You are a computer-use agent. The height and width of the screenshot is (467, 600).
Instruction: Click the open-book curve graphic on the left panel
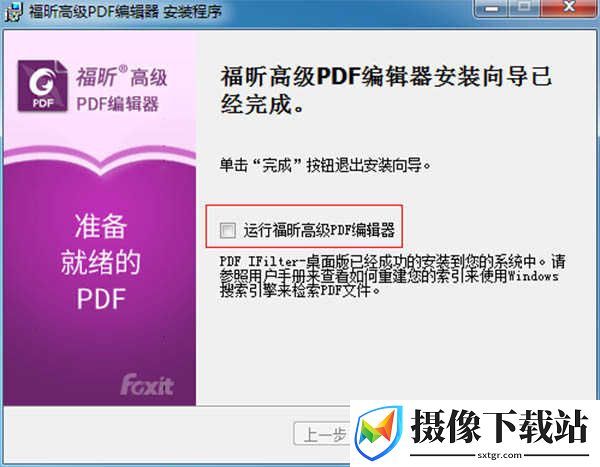[100, 160]
